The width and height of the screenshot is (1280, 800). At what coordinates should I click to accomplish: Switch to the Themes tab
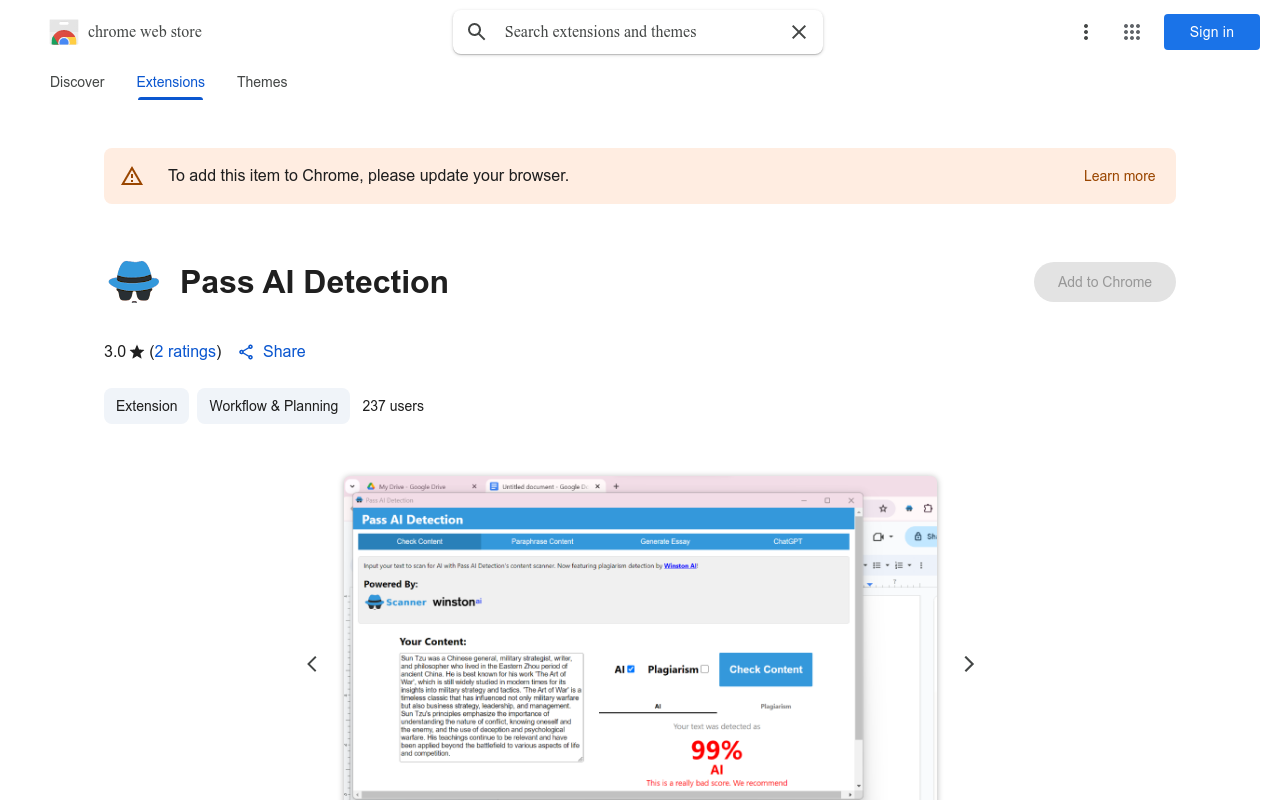tap(262, 82)
